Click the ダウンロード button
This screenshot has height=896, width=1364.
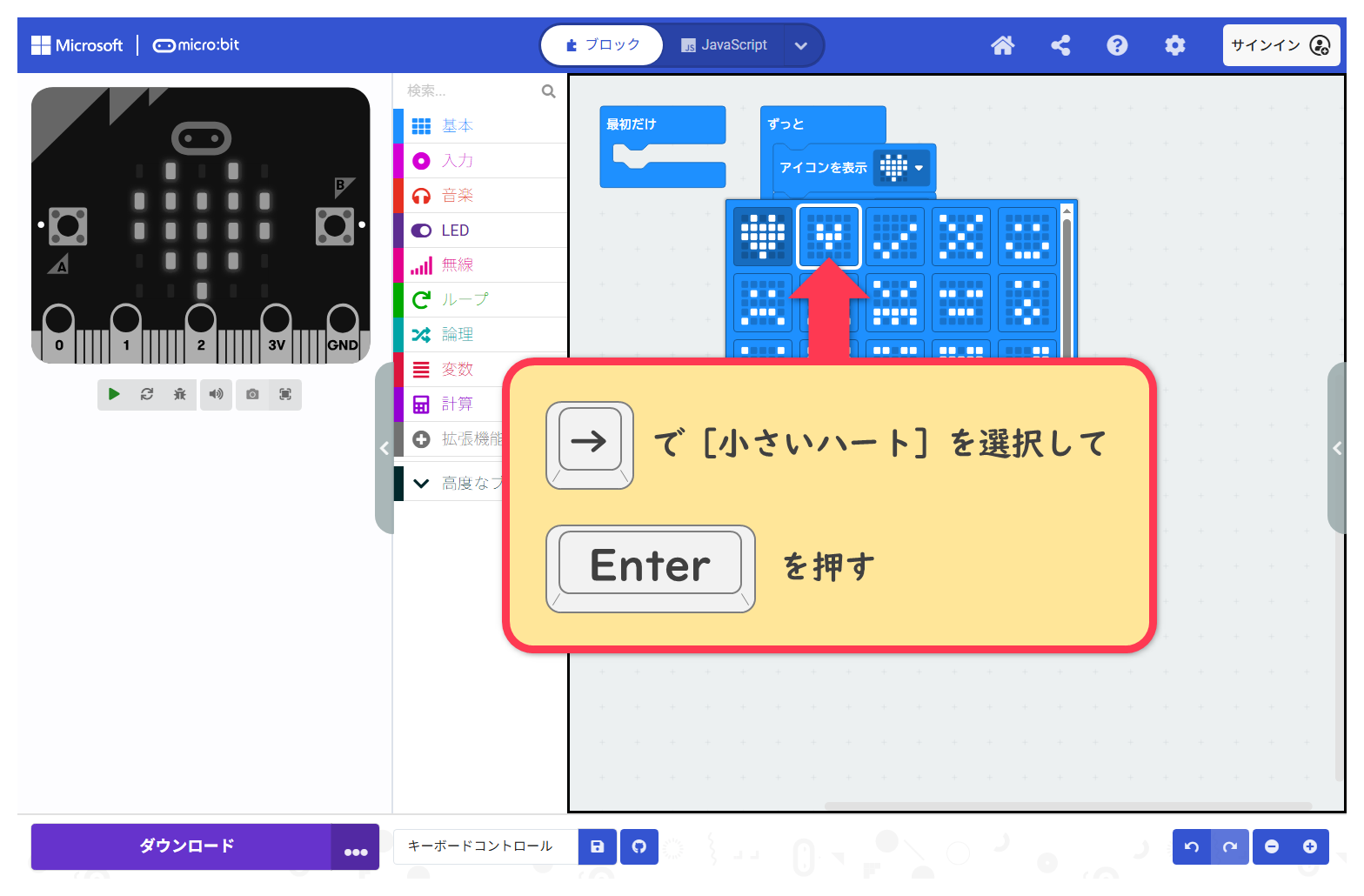click(x=181, y=846)
